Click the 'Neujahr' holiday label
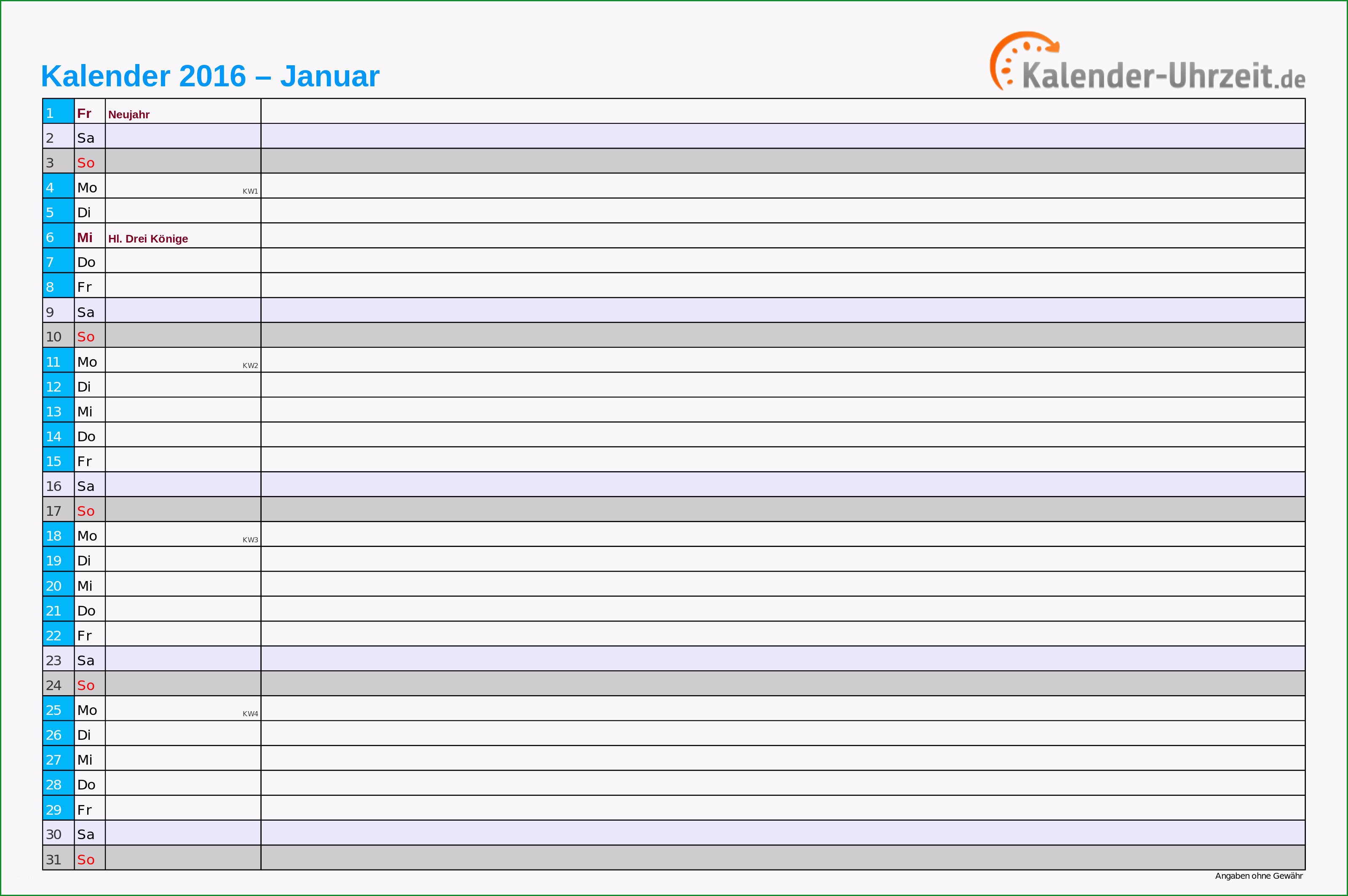The image size is (1348, 896). 128,114
